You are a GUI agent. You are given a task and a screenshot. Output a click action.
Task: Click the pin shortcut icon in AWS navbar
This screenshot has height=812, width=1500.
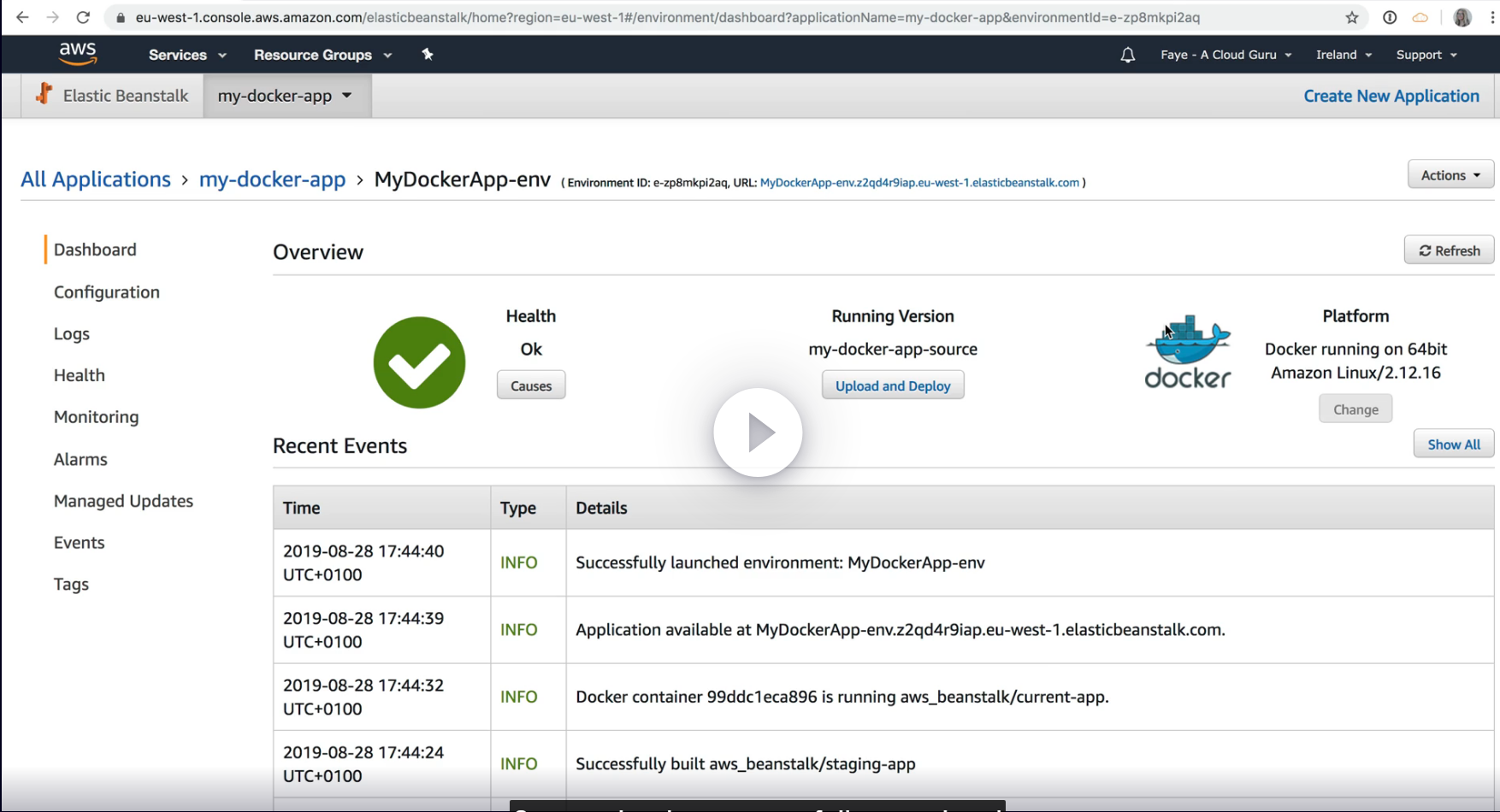point(428,55)
